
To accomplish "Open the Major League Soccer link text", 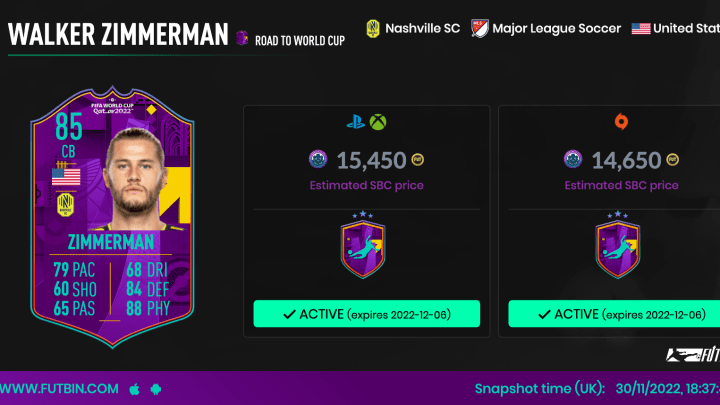I will coord(557,28).
